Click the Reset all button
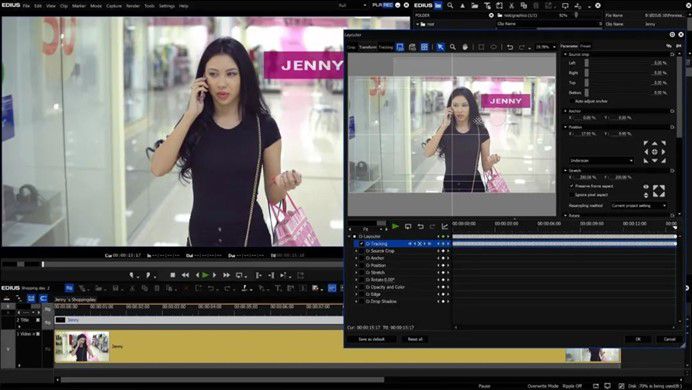Viewport: 692px width, 390px height. [x=415, y=339]
